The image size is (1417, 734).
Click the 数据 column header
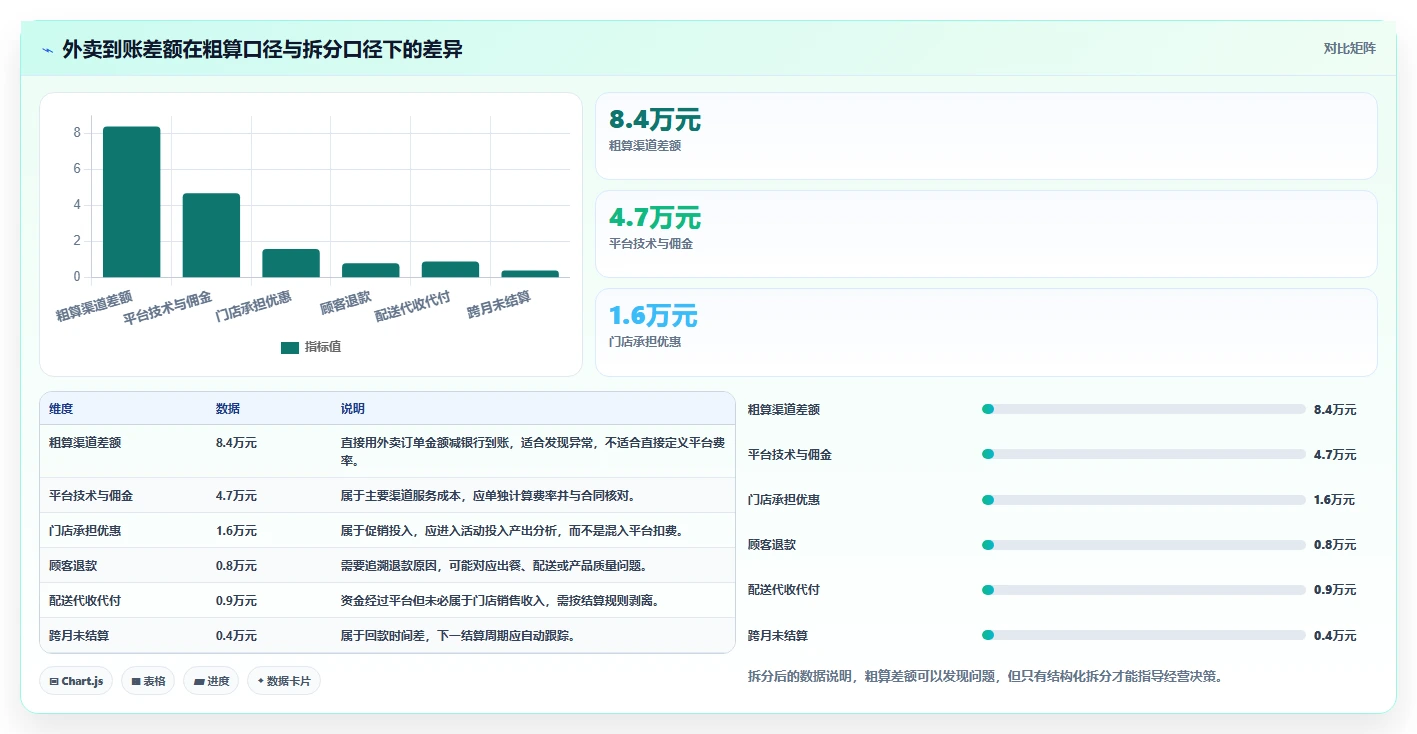click(228, 409)
